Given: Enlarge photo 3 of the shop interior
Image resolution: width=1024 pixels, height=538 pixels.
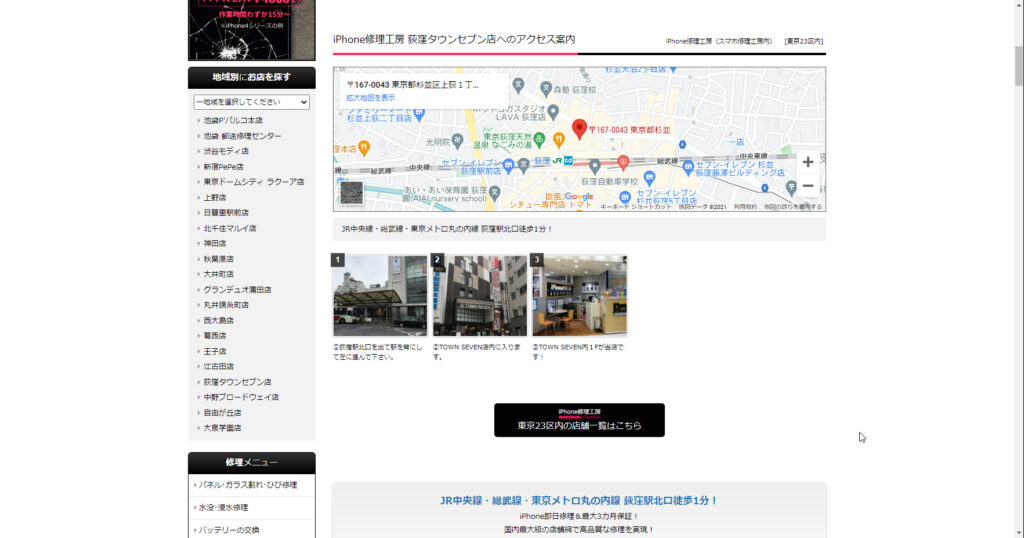Looking at the screenshot, I should coord(579,296).
